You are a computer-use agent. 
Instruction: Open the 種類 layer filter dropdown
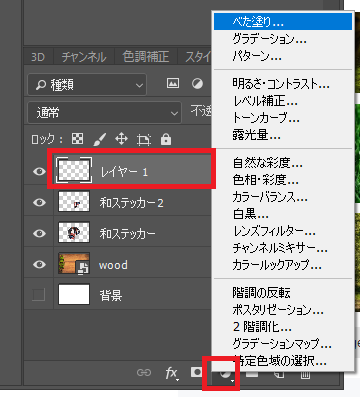pyautogui.click(x=87, y=85)
